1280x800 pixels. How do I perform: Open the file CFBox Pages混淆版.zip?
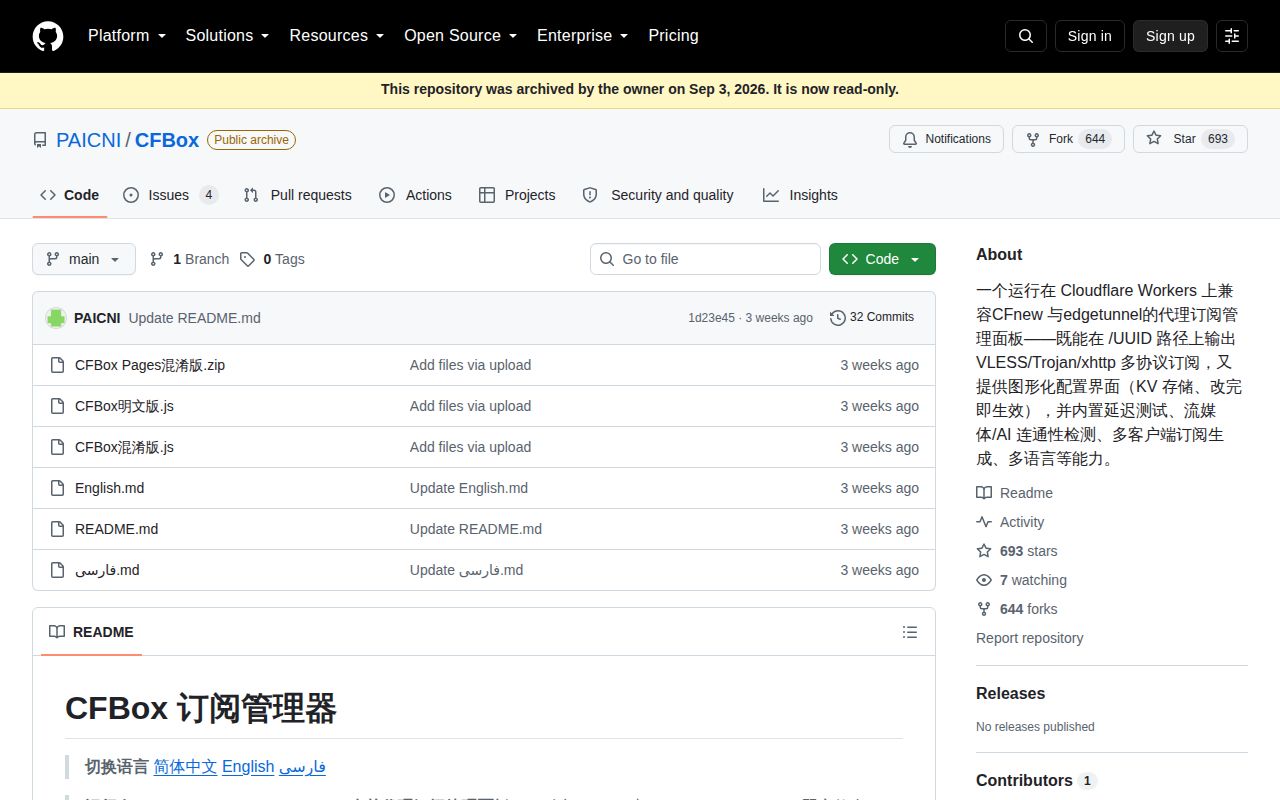pyautogui.click(x=150, y=365)
